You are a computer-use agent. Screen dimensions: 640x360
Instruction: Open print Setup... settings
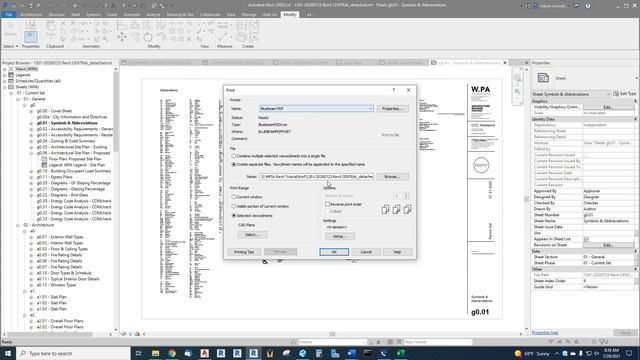coord(340,236)
